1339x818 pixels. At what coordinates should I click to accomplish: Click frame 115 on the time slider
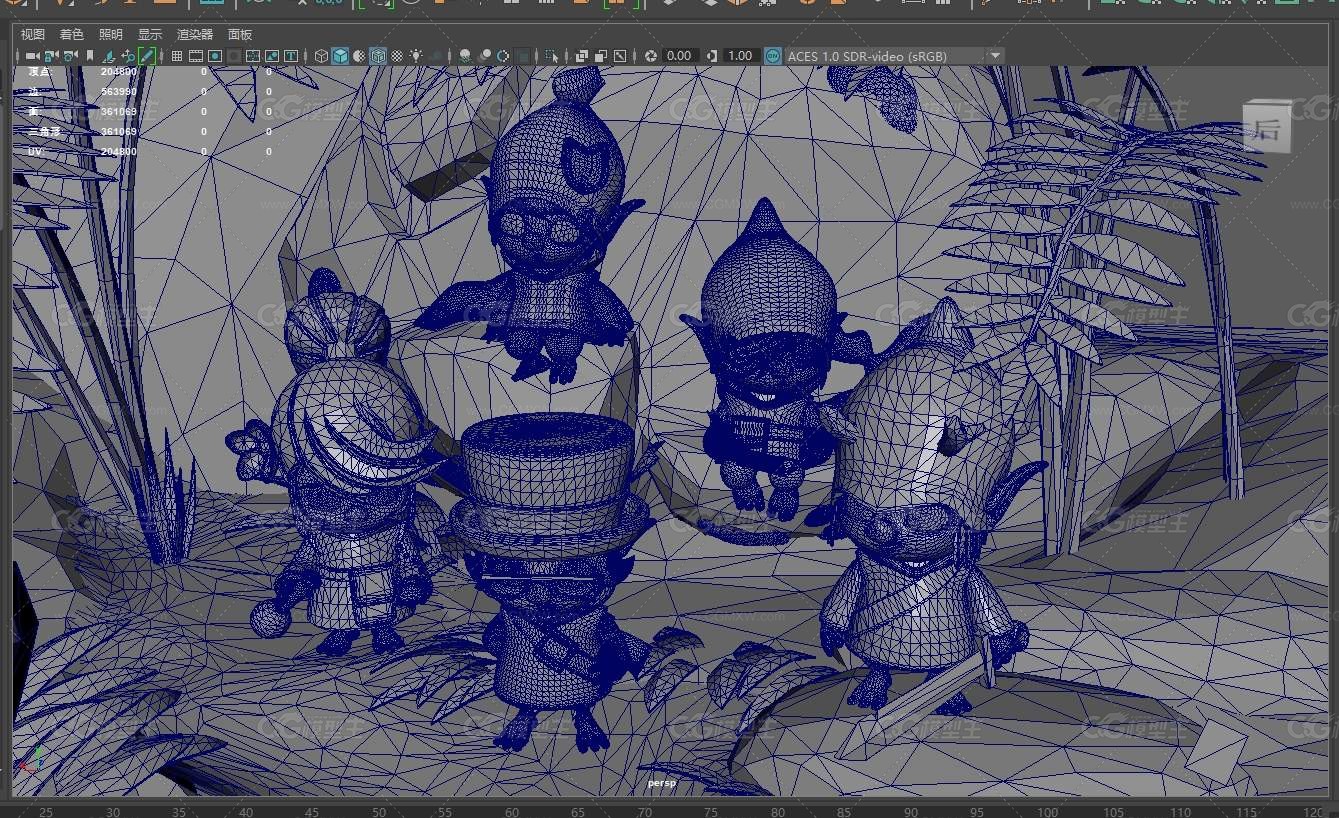tap(1245, 812)
